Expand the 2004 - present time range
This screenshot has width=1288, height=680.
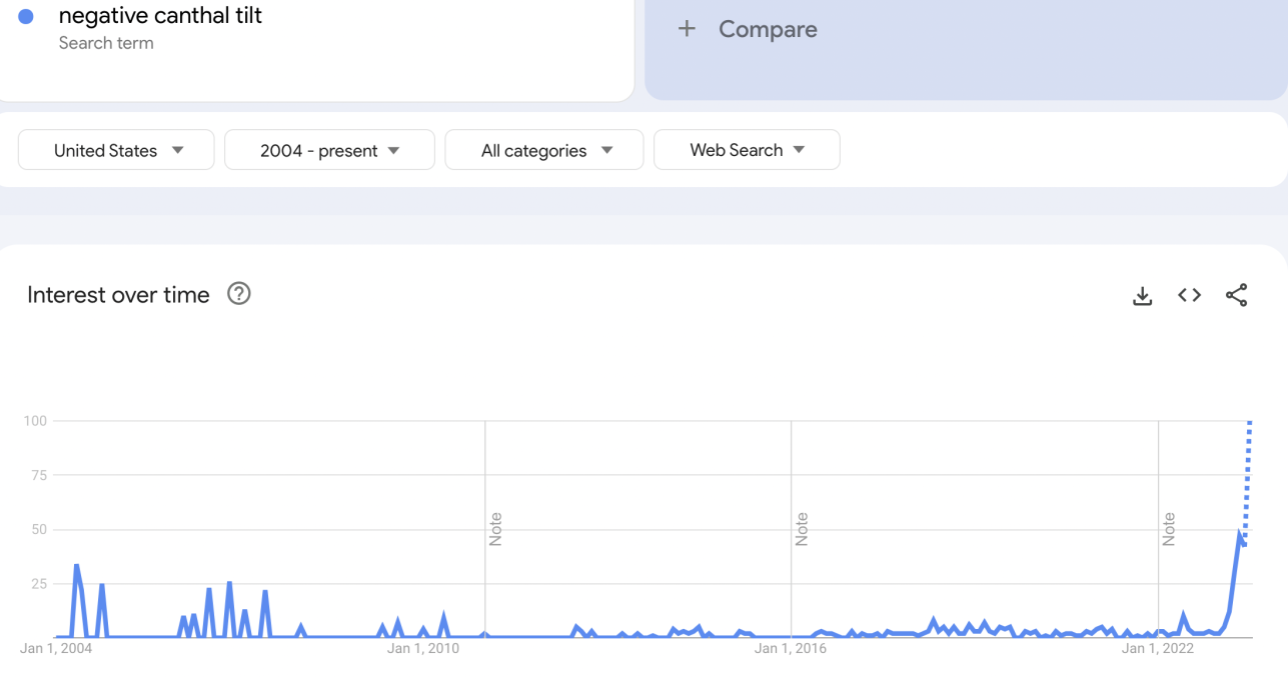coord(330,150)
